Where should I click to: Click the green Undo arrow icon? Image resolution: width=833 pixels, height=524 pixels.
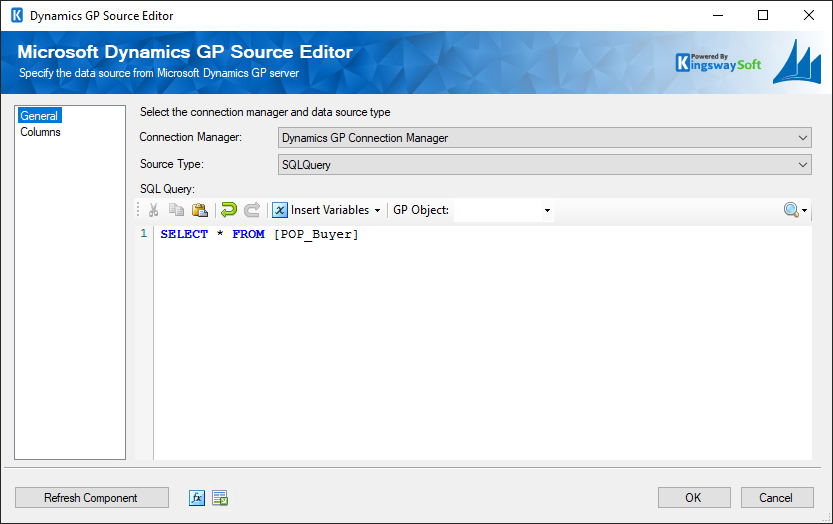pos(229,210)
